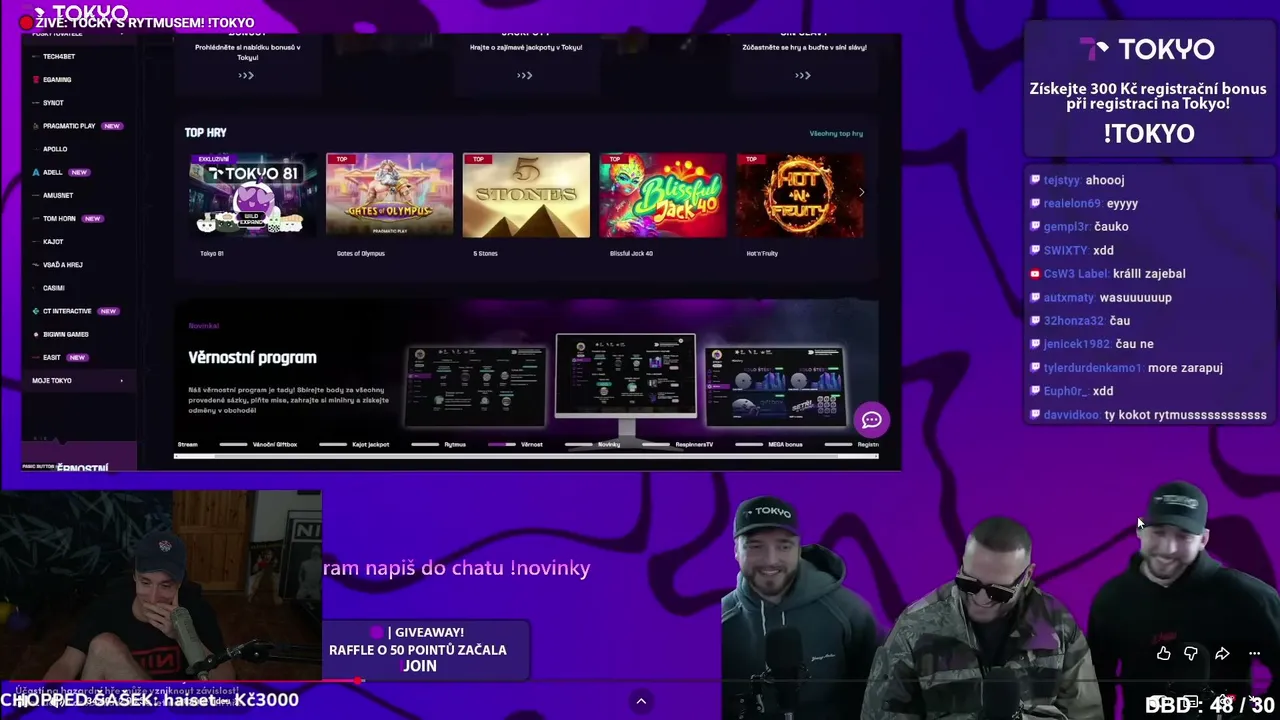Screen dimensions: 1280x720
Task: Click chat message from CsW3 Label
Action: click(1108, 273)
